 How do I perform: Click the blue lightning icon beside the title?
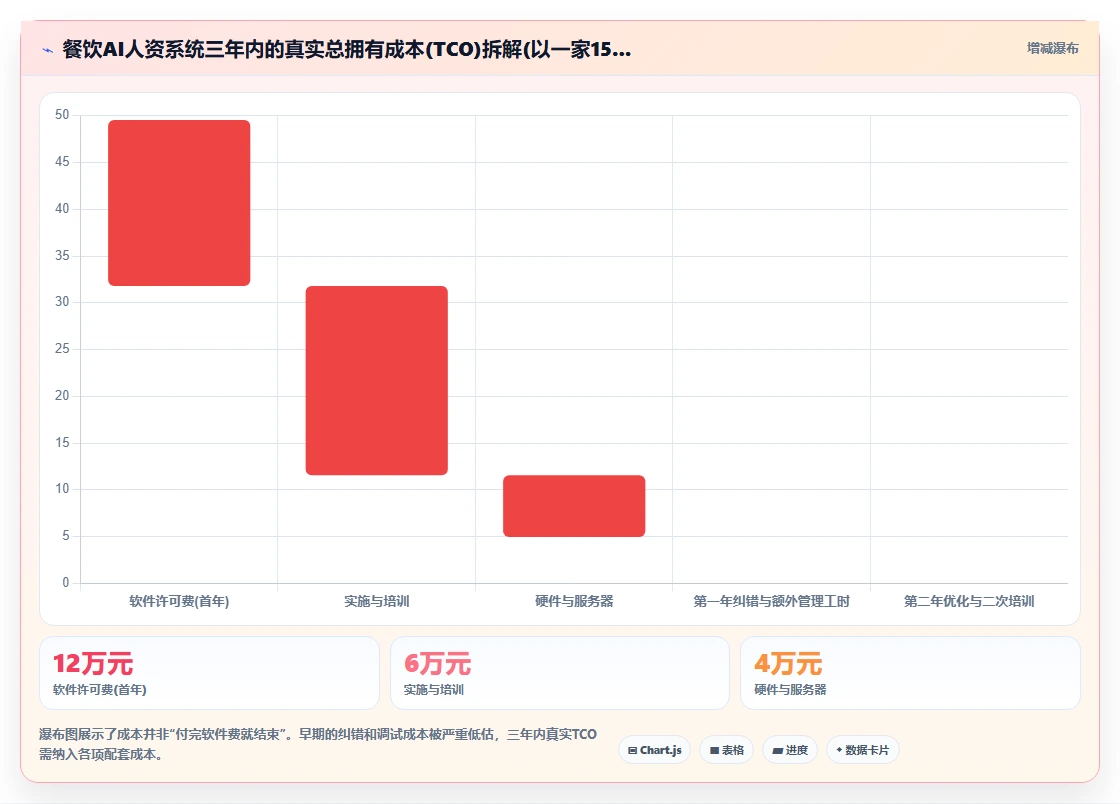coord(48,50)
